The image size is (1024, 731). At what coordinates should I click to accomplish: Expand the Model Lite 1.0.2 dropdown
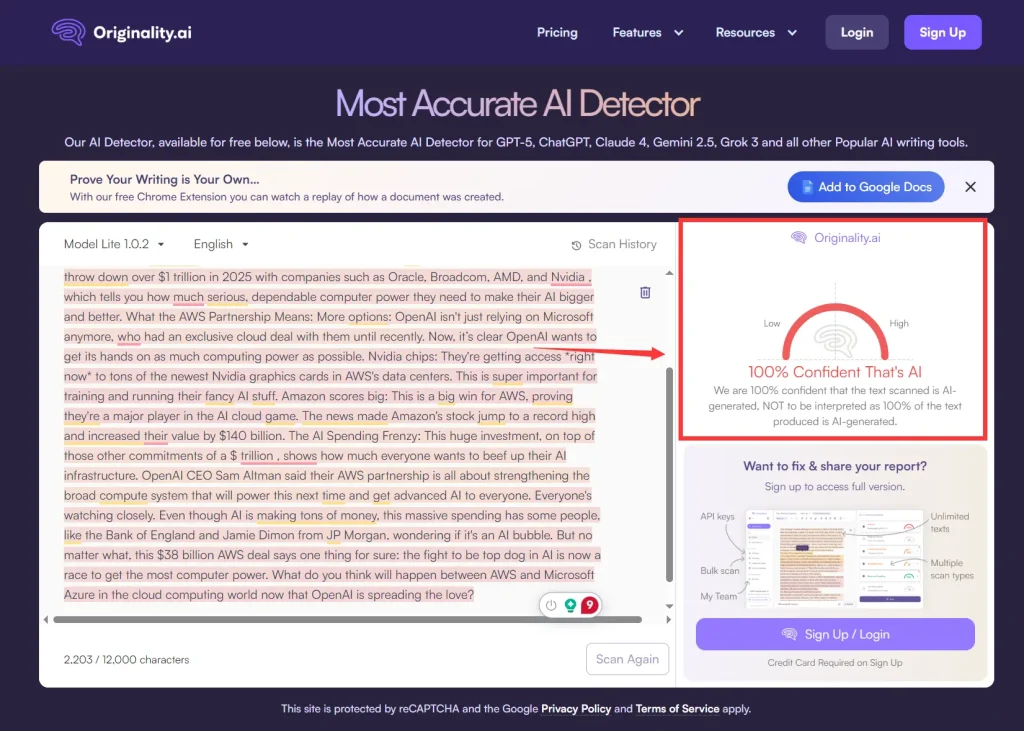pos(114,244)
